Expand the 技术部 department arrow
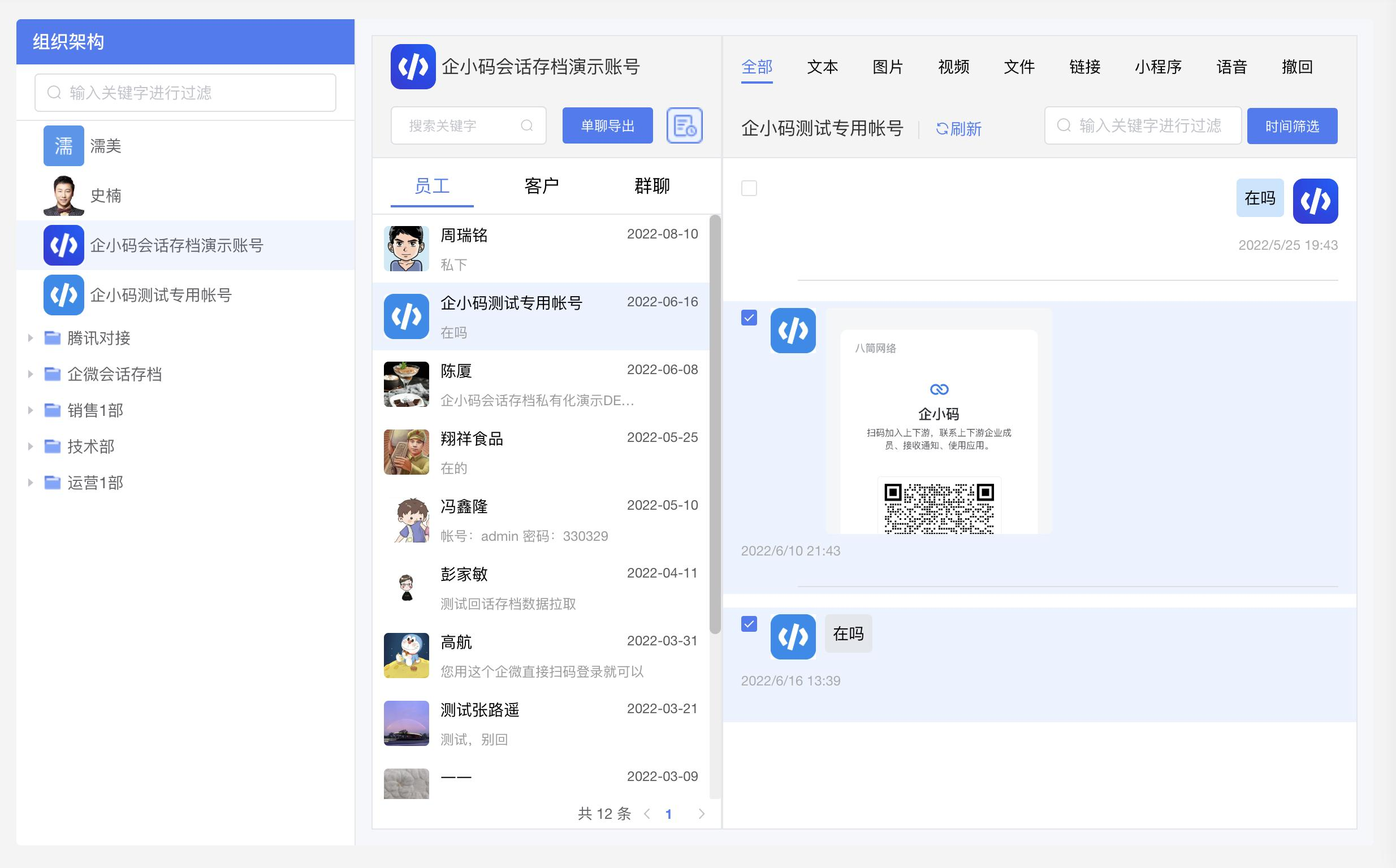Viewport: 1396px width, 868px height. [31, 446]
